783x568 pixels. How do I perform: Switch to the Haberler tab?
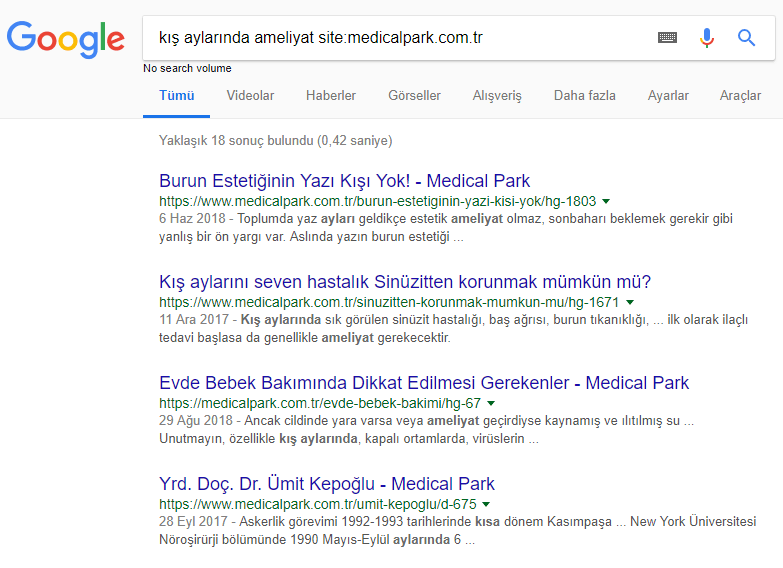(x=331, y=95)
